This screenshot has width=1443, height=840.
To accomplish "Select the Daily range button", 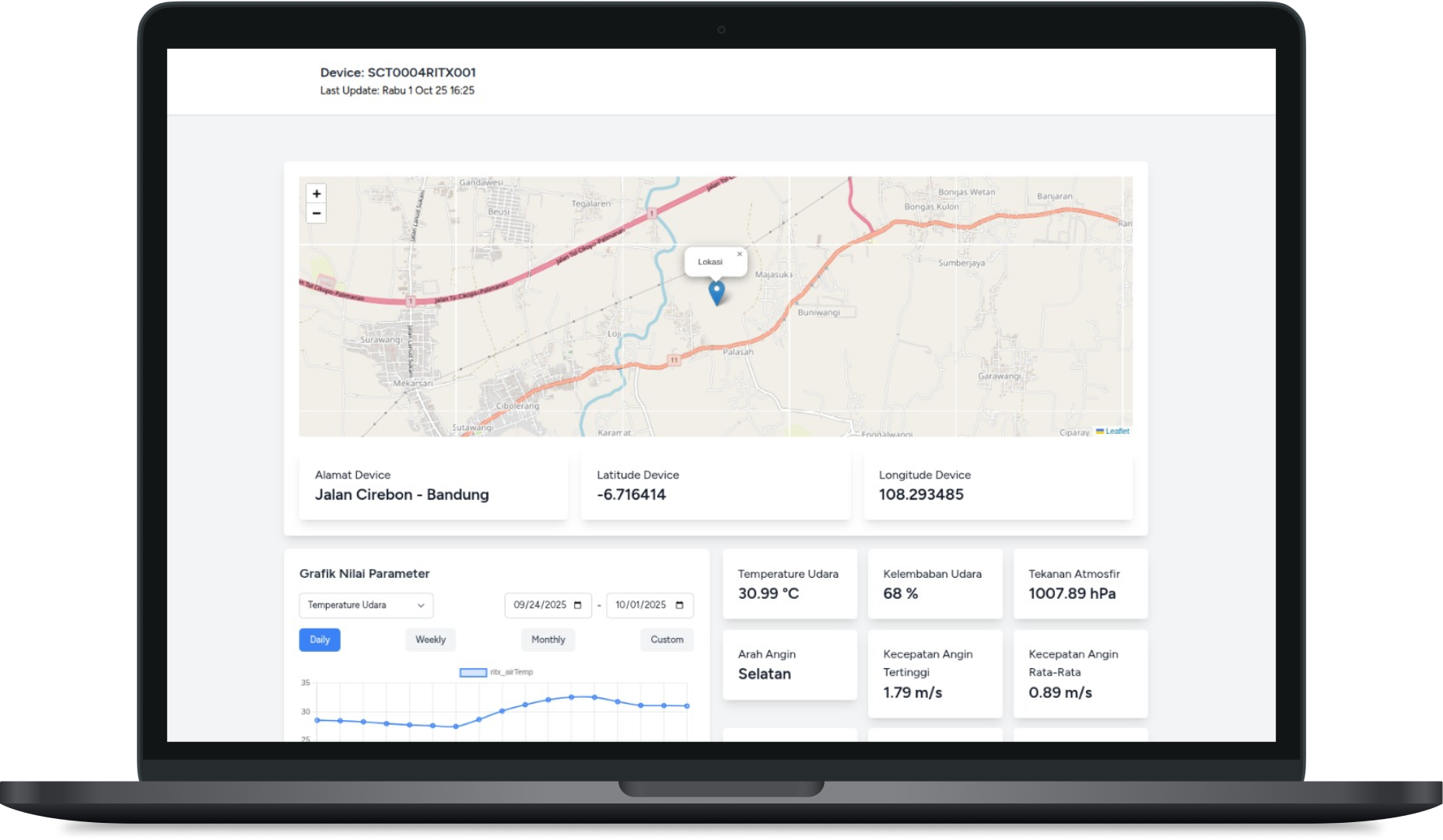I will point(320,639).
